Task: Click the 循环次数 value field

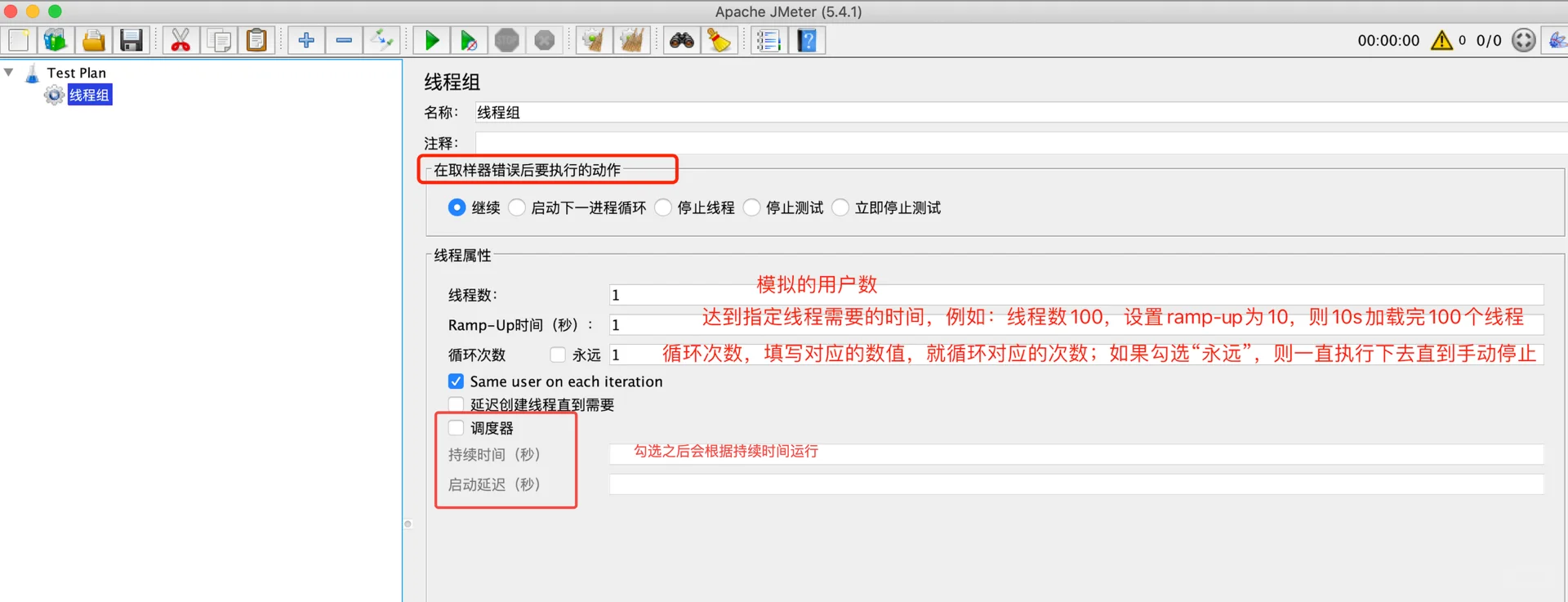Action: point(1076,355)
